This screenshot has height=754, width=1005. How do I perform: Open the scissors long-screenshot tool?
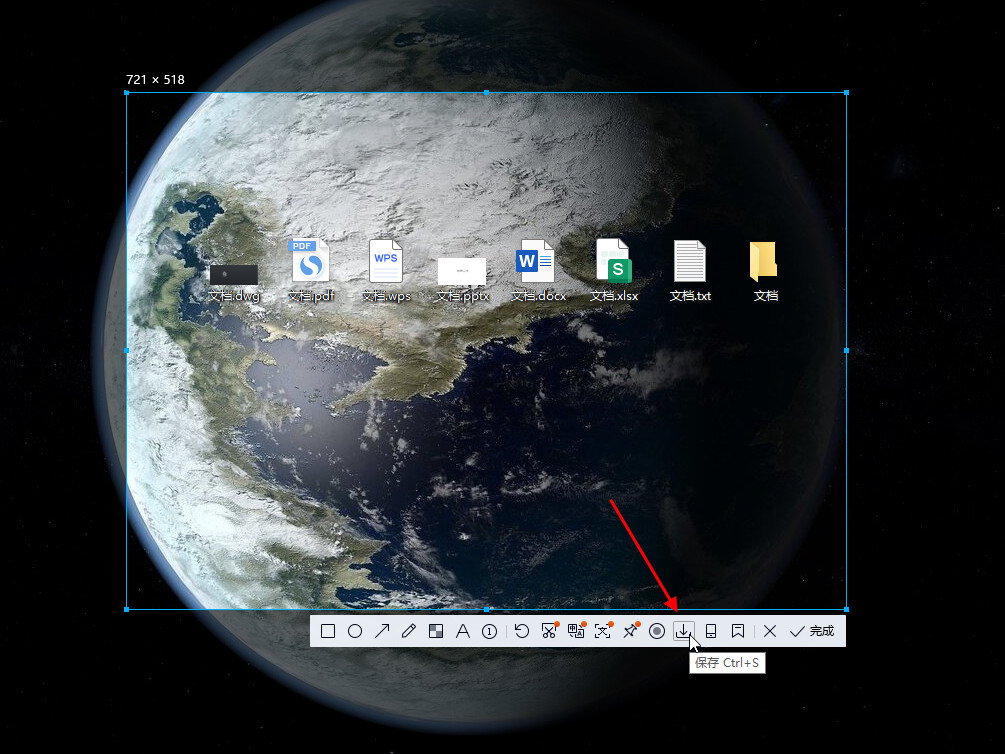pyautogui.click(x=549, y=630)
